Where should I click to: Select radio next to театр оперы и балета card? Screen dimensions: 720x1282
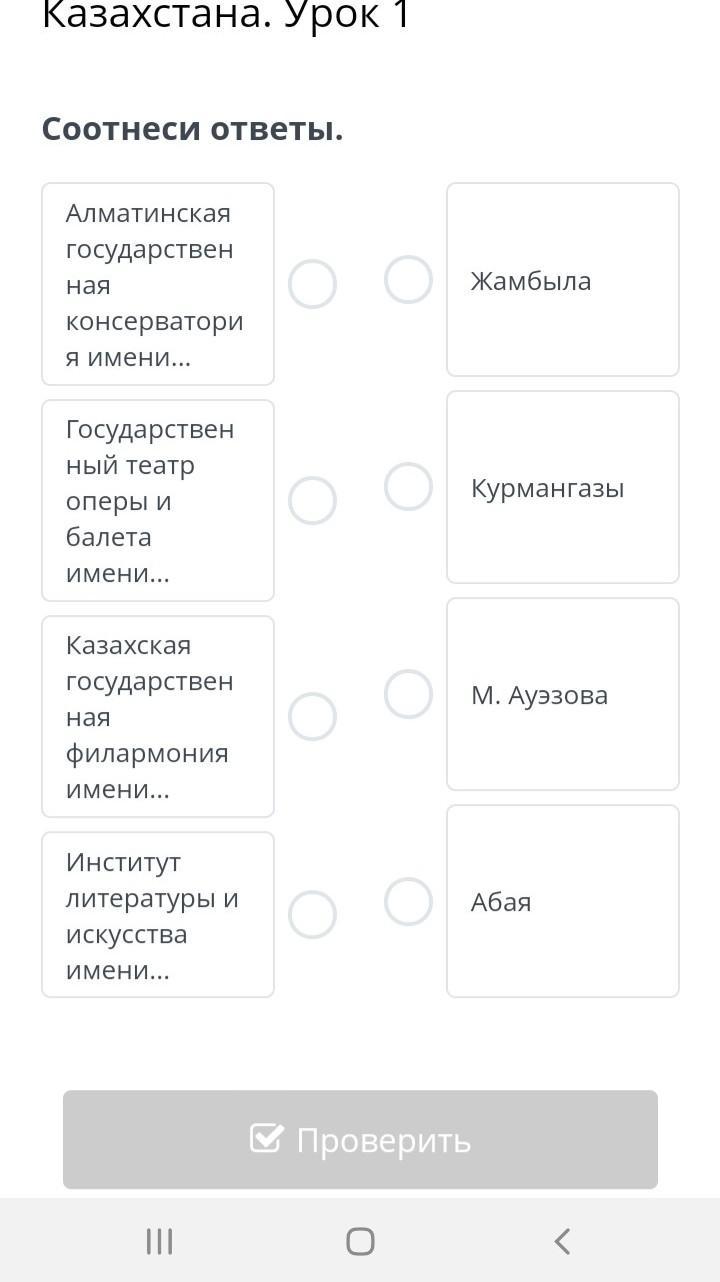click(x=312, y=500)
